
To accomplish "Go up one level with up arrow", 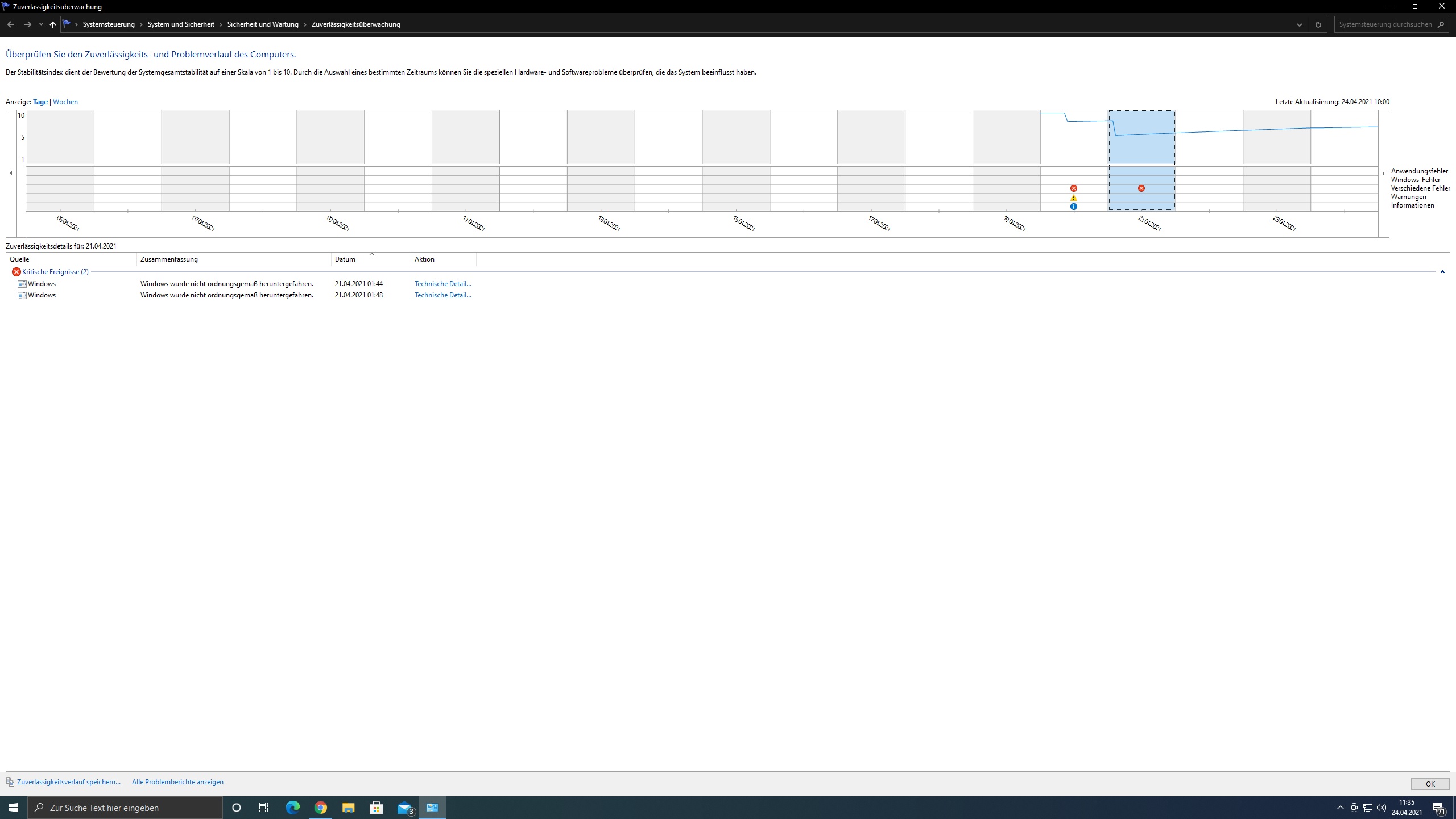I will coord(53,24).
